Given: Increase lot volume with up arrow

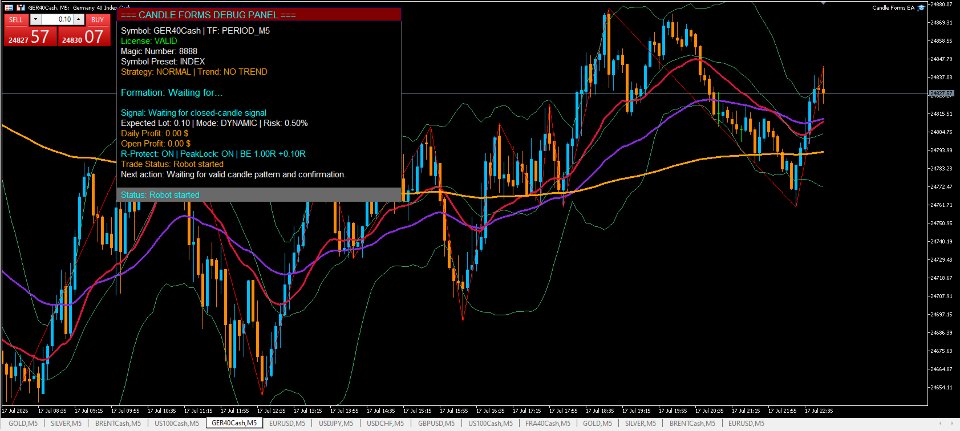Looking at the screenshot, I should [78, 19].
